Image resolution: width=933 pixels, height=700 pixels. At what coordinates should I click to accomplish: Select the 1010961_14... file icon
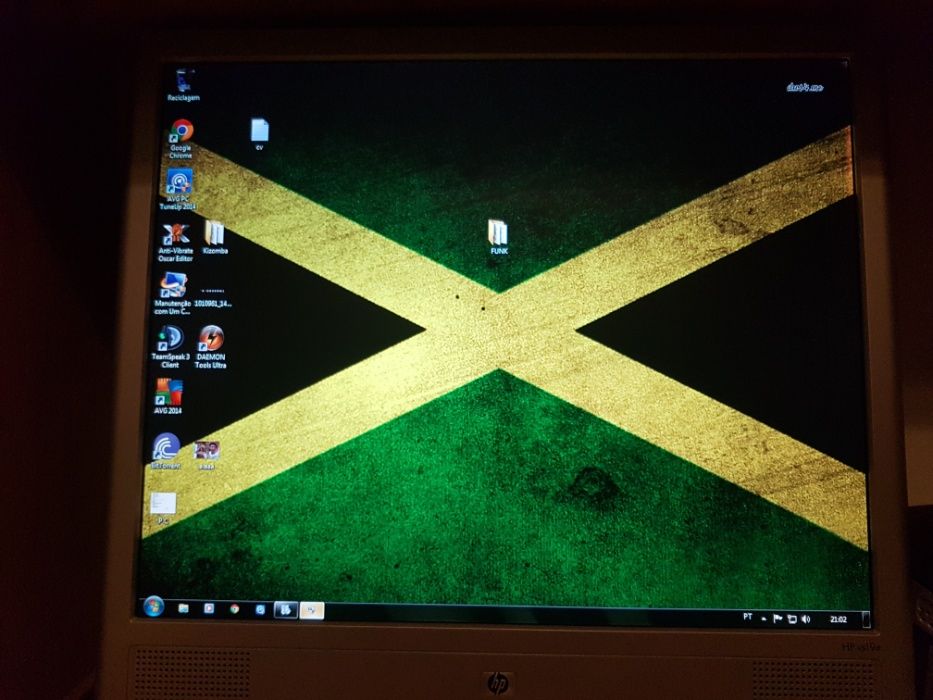pos(213,298)
